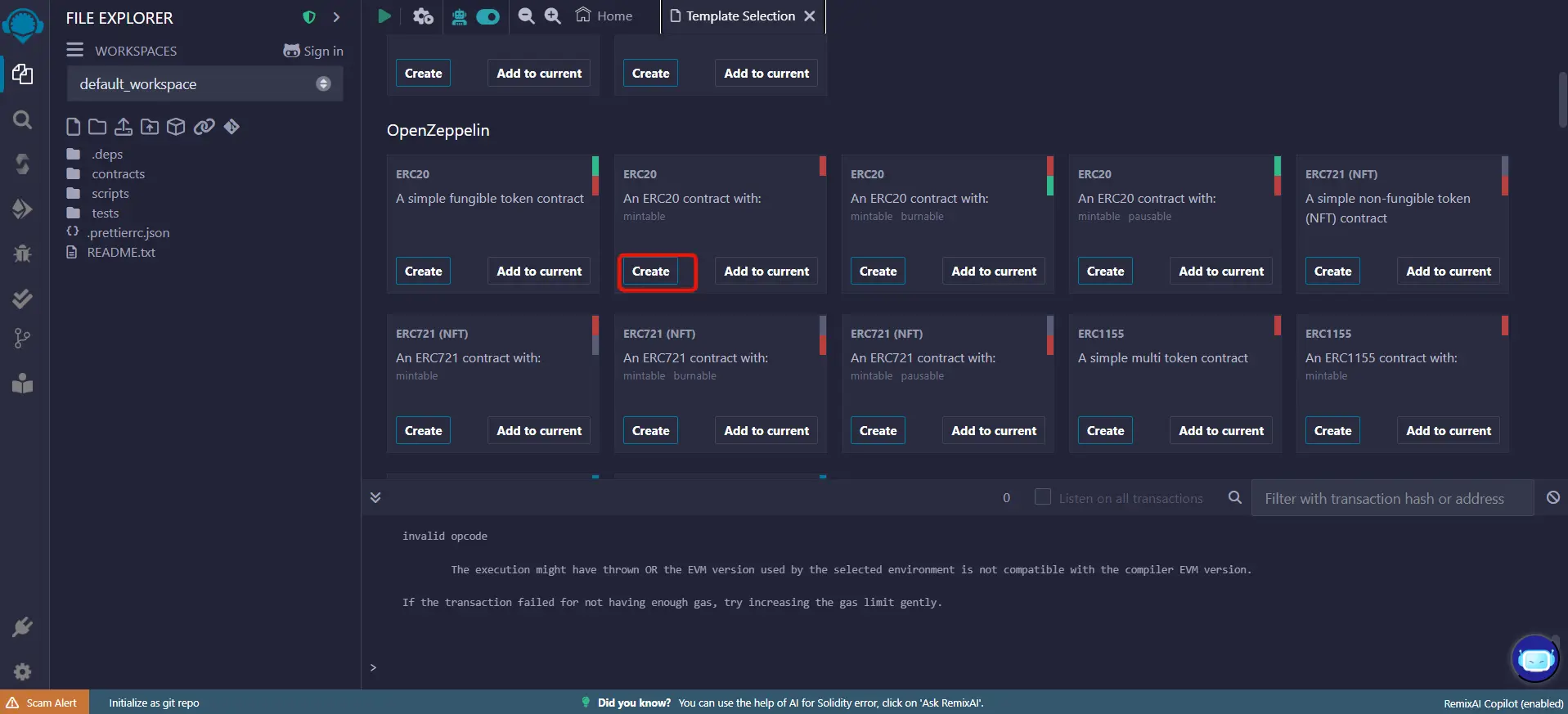Image resolution: width=1568 pixels, height=714 pixels.
Task: Click the gears icon in the top toolbar
Action: pyautogui.click(x=423, y=16)
